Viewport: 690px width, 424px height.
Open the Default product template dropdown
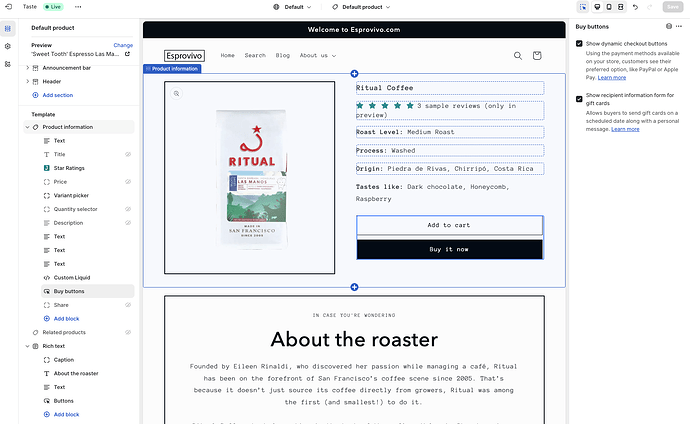pyautogui.click(x=361, y=7)
